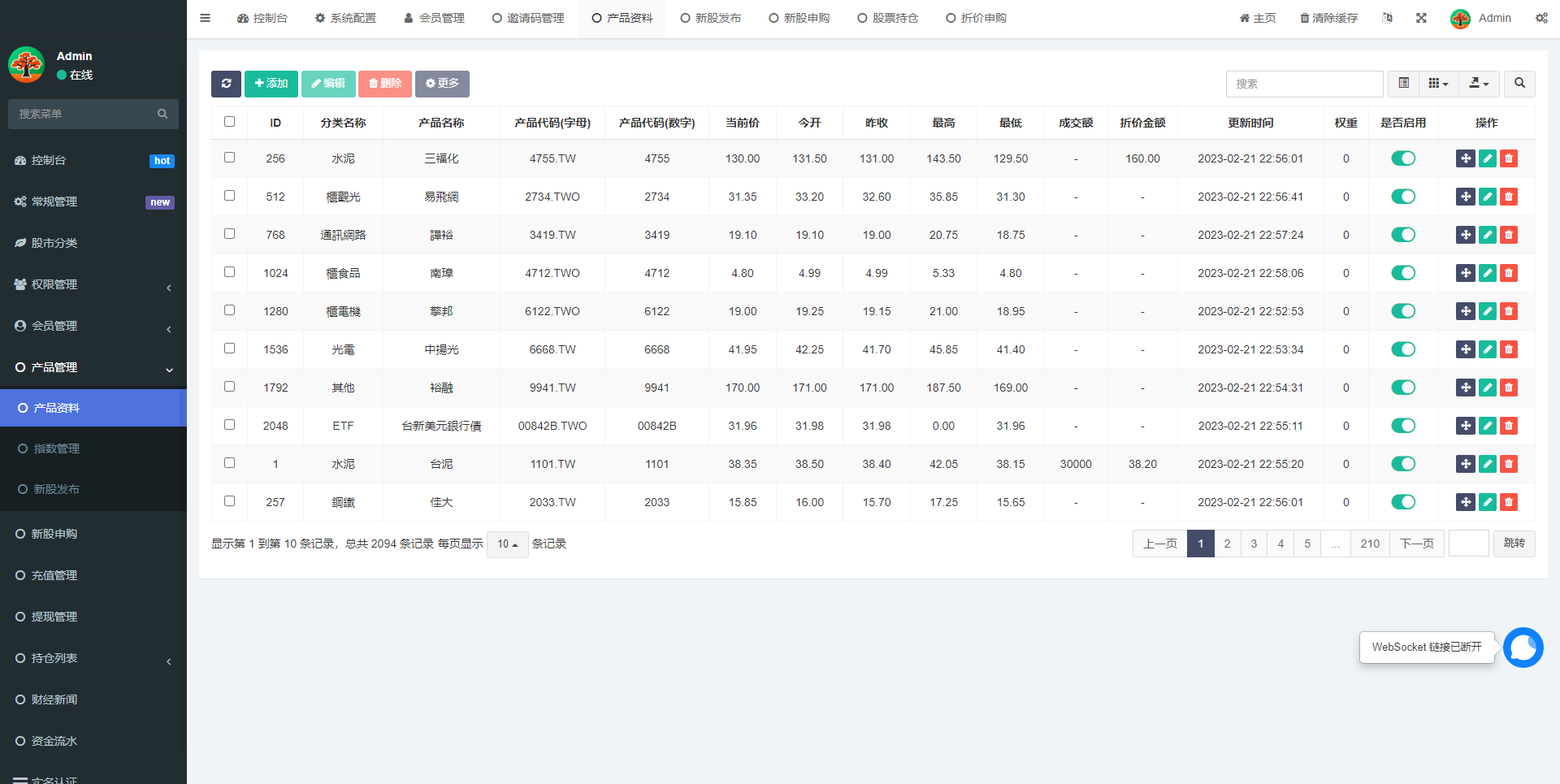
Task: Click the search magnifier button in toolbar
Action: click(1519, 84)
